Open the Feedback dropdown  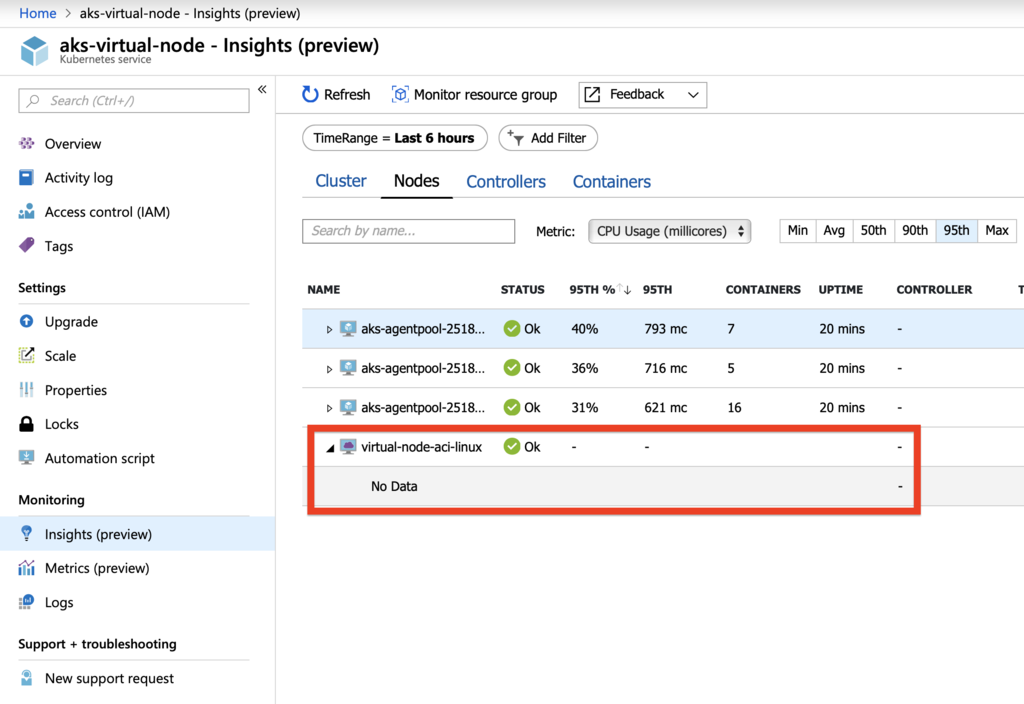pyautogui.click(x=642, y=95)
